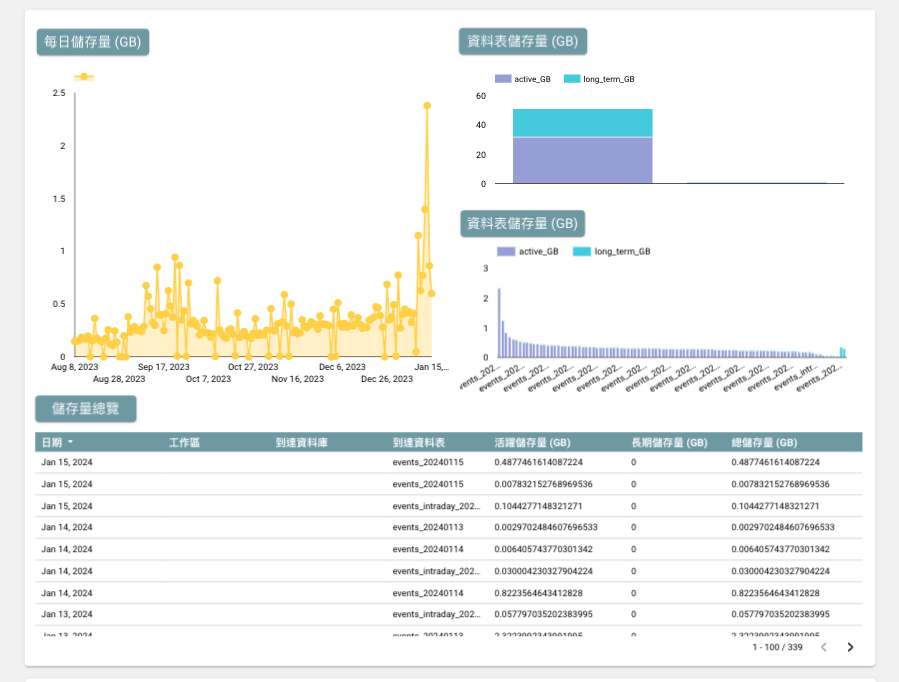
Task: Click active_GB legend swatch in top bar chart
Action: (503, 79)
